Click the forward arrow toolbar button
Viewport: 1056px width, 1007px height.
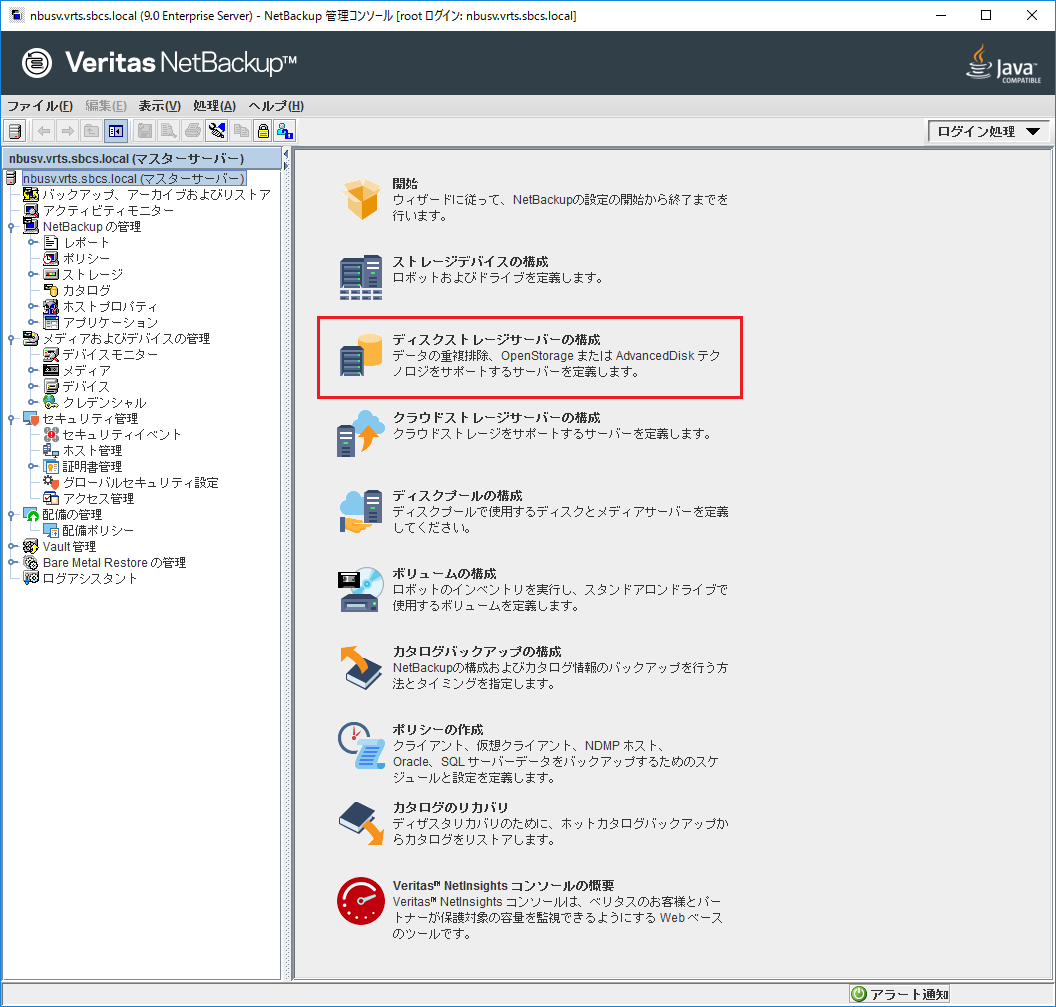click(68, 131)
